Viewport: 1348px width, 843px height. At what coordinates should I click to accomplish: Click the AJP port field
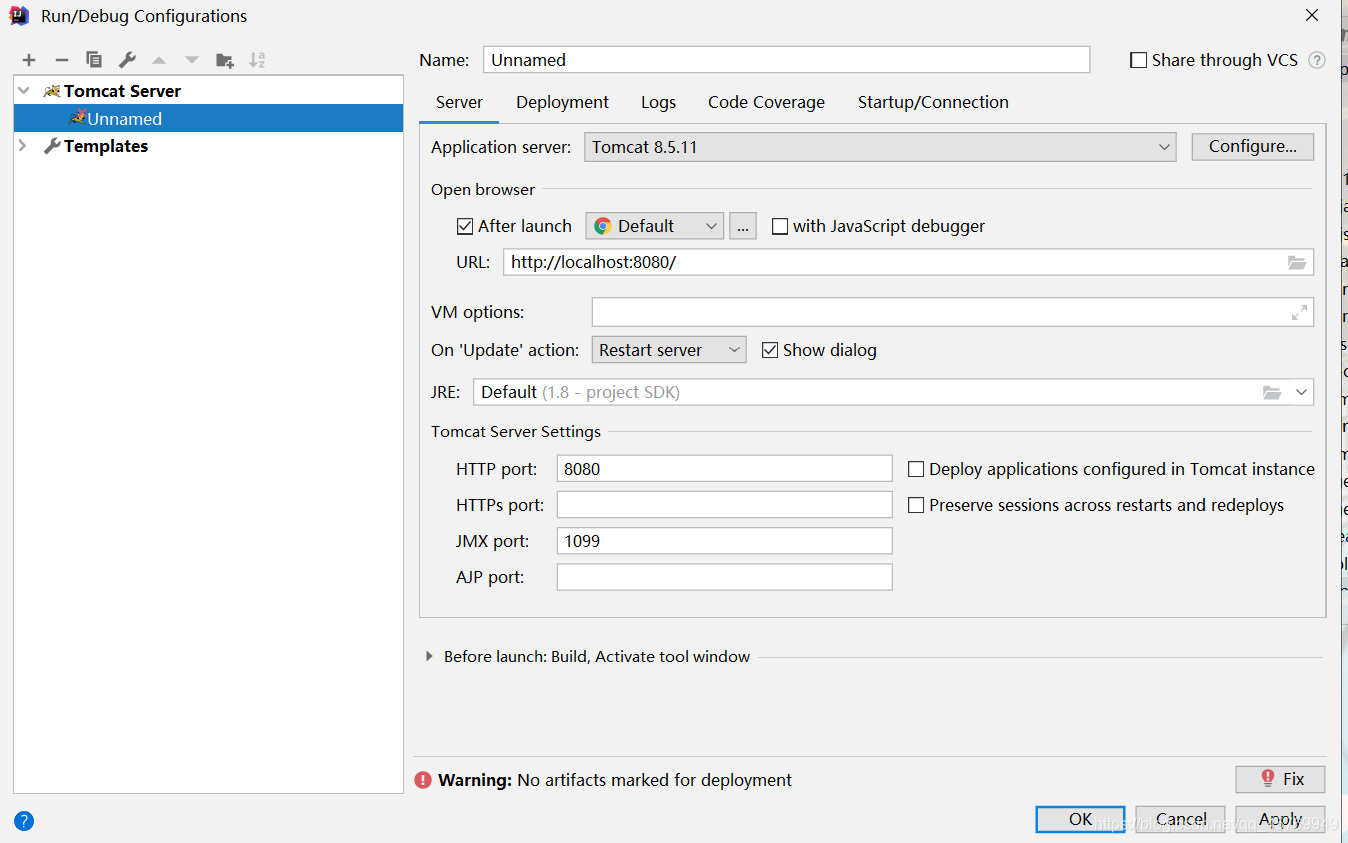point(724,577)
